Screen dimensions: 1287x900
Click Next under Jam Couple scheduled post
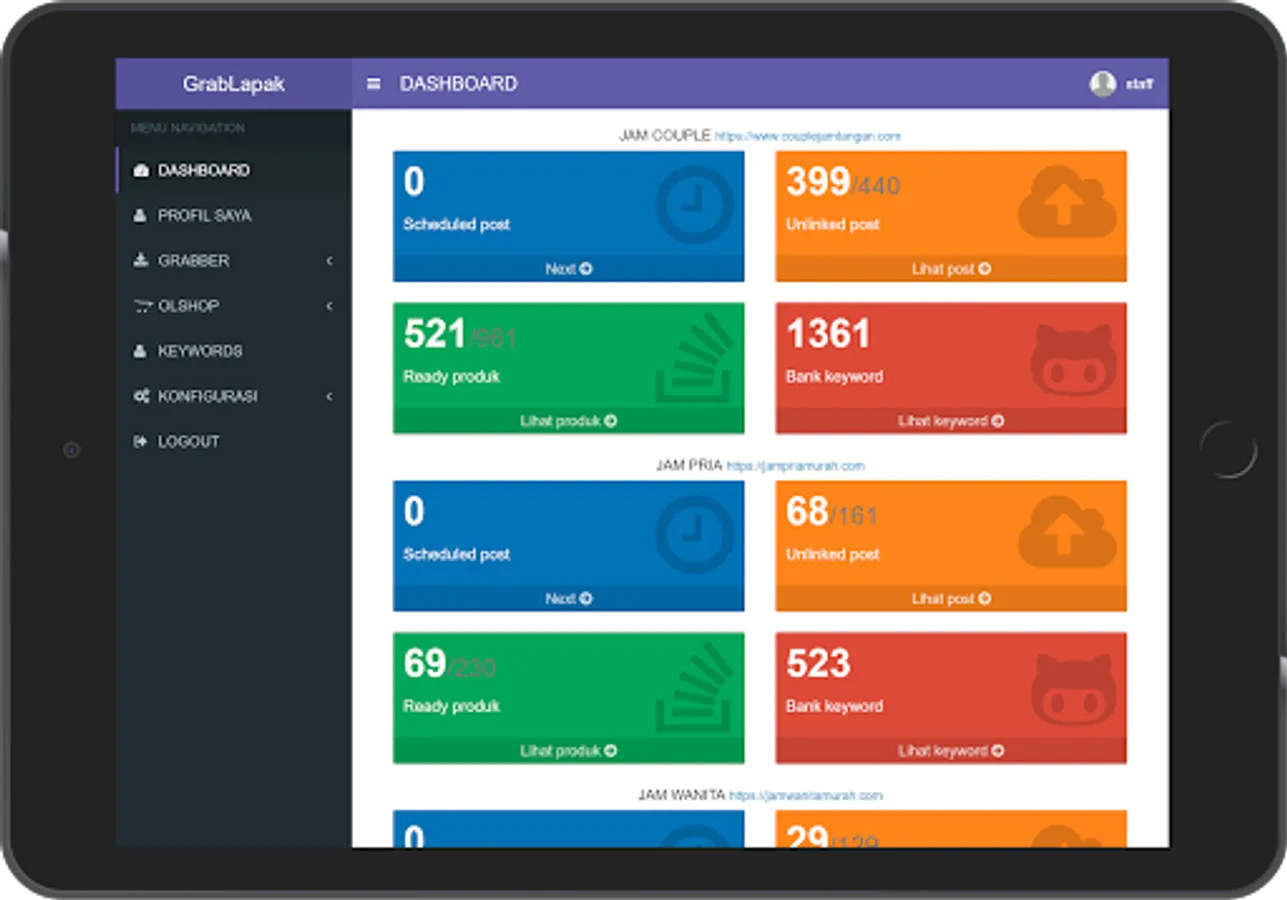[x=568, y=269]
